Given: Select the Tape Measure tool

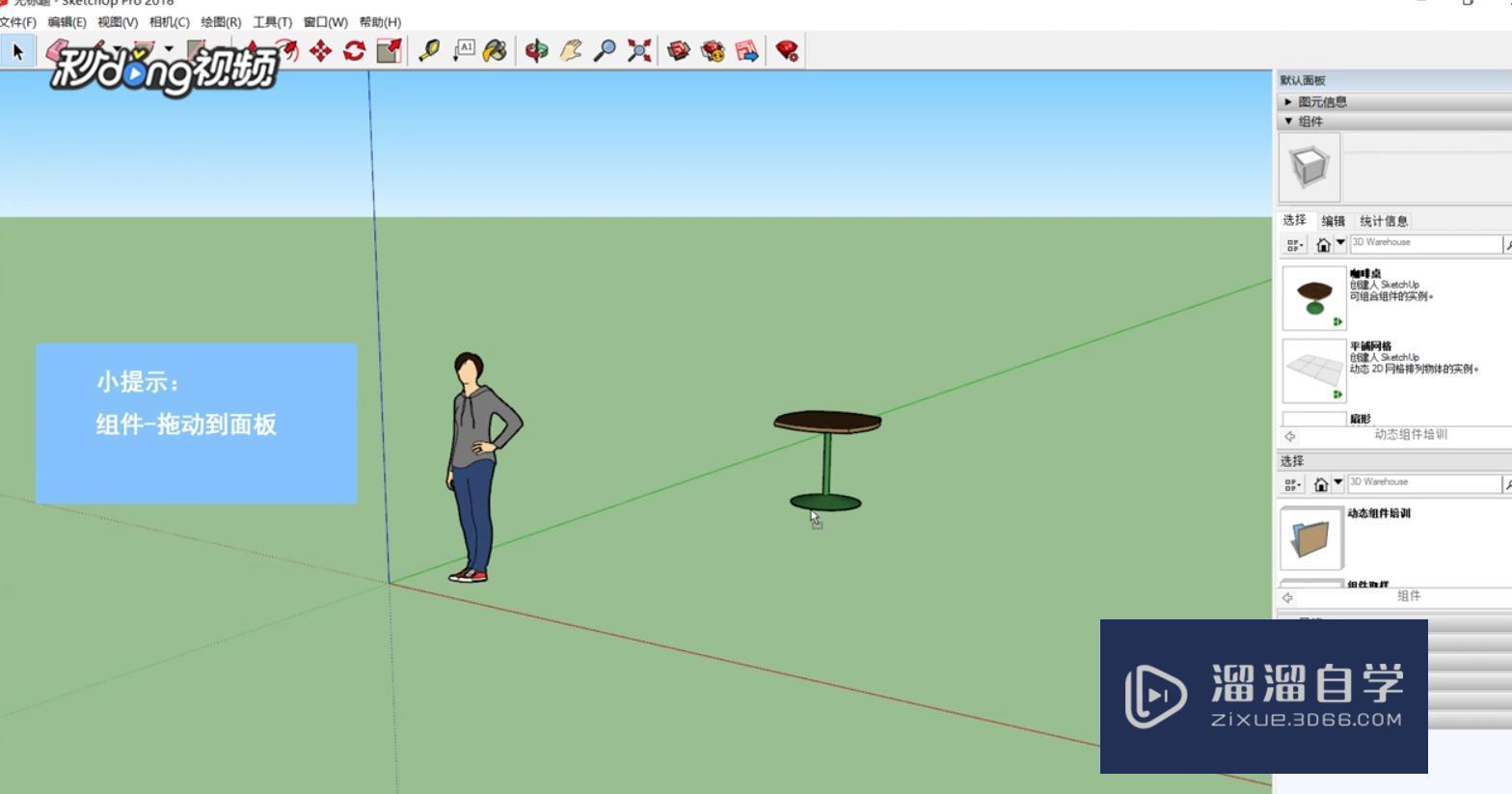Looking at the screenshot, I should click(x=429, y=51).
